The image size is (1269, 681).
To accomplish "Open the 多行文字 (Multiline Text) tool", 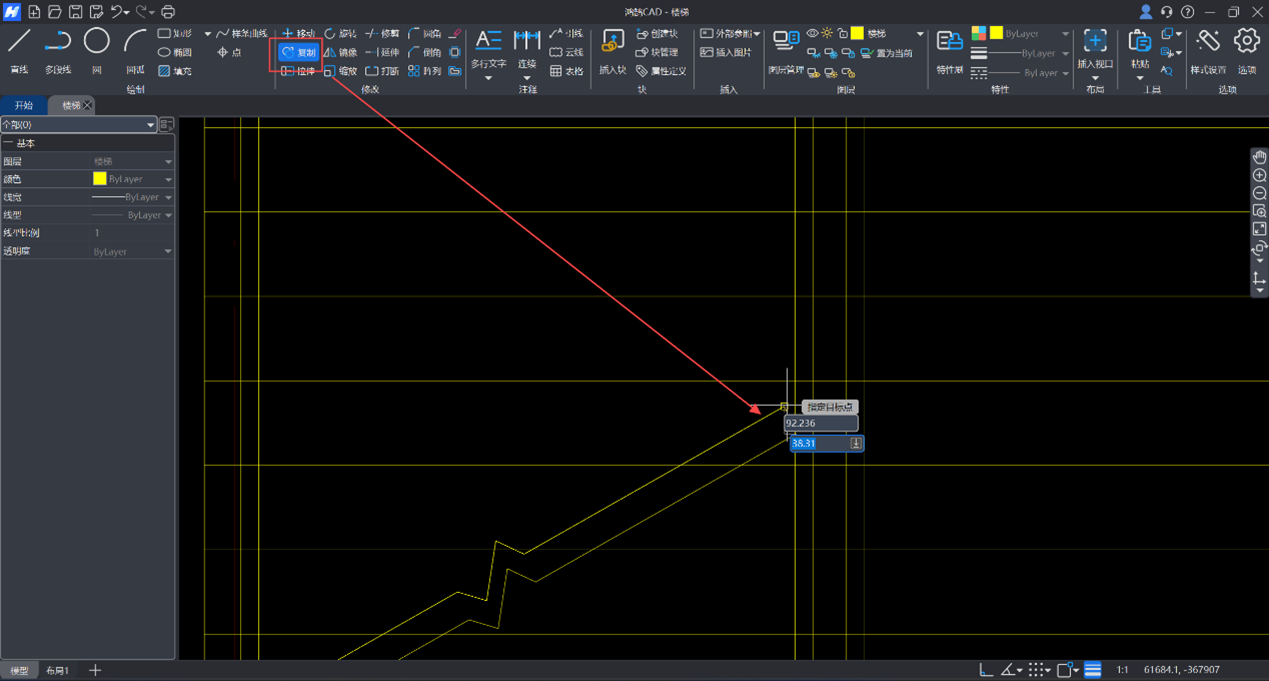I will 488,49.
